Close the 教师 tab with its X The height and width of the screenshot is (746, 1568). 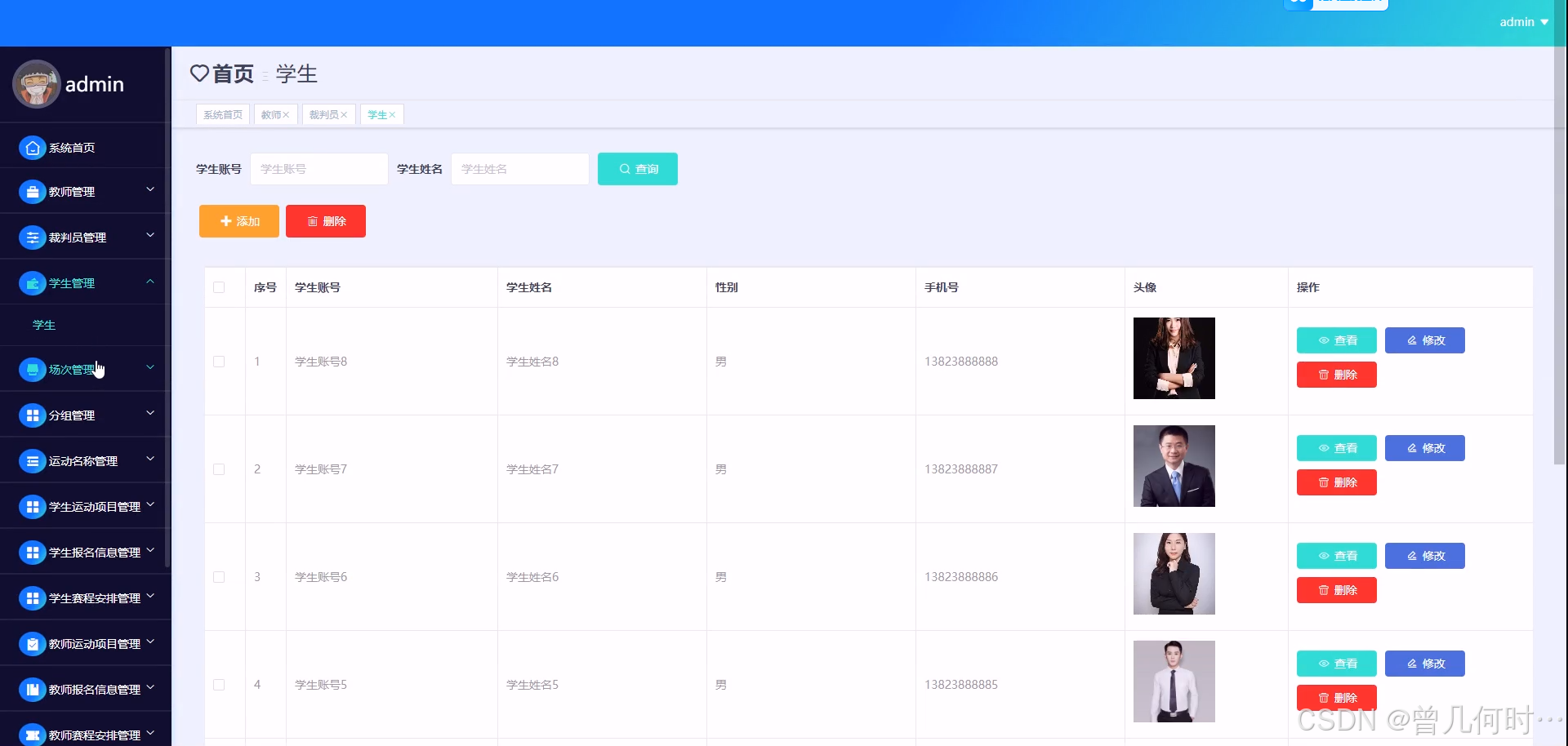click(286, 115)
